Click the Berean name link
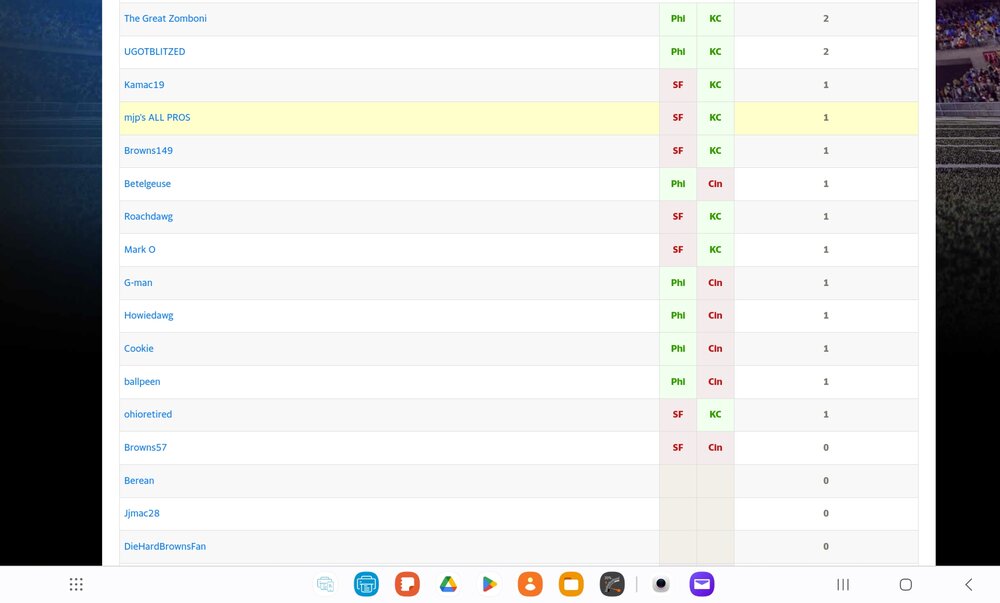The height and width of the screenshot is (603, 1000). coord(139,481)
